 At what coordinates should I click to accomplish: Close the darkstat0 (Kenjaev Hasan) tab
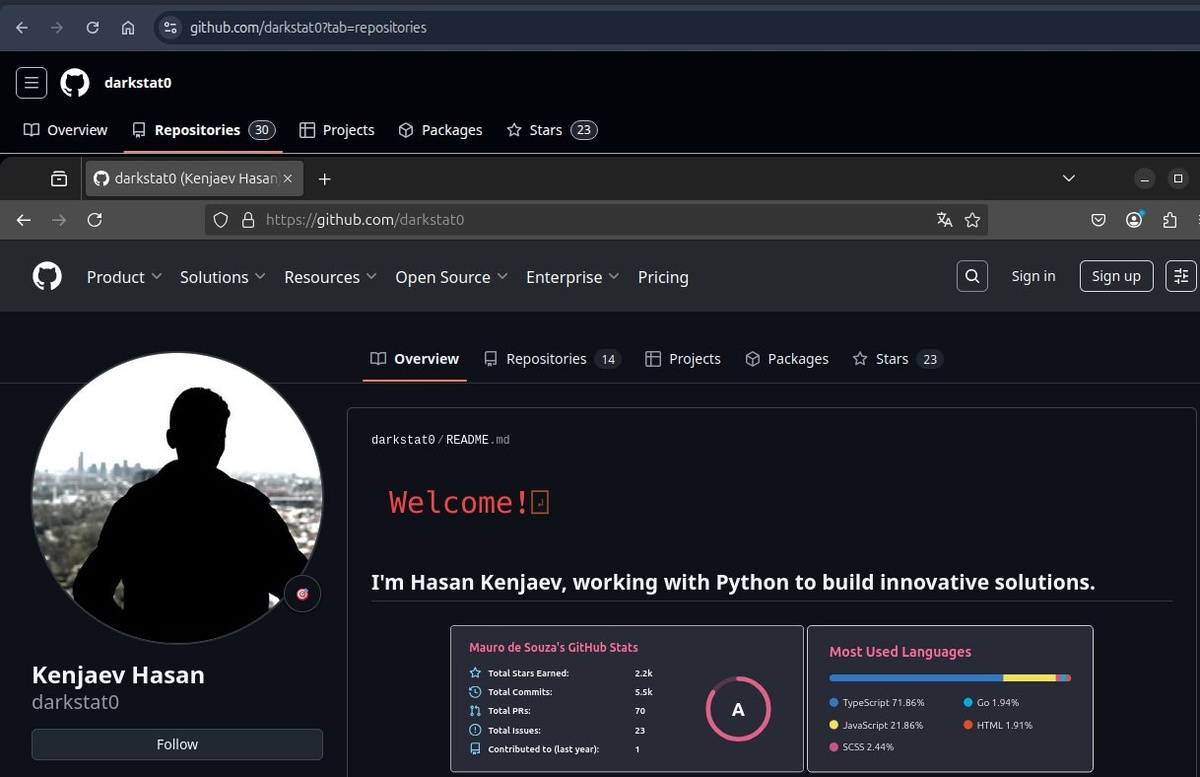[x=288, y=179]
